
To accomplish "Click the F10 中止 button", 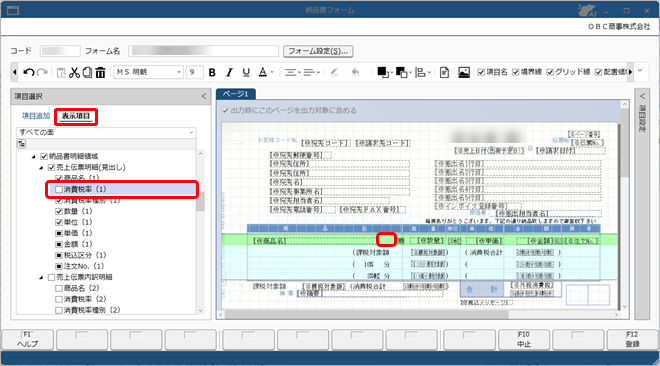I will click(x=524, y=339).
